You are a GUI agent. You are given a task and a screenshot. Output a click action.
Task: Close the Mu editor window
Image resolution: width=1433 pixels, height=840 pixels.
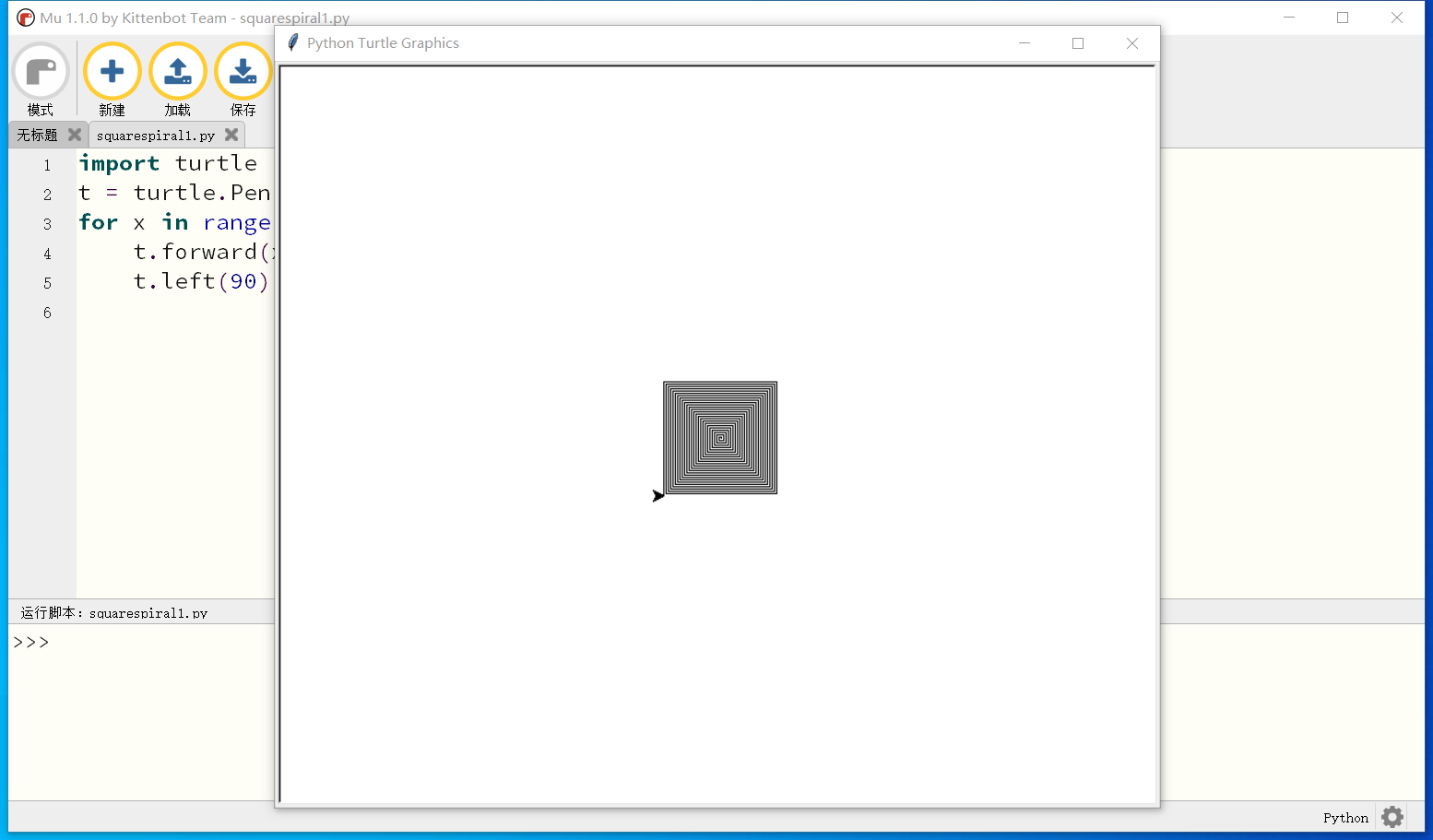click(x=1397, y=18)
